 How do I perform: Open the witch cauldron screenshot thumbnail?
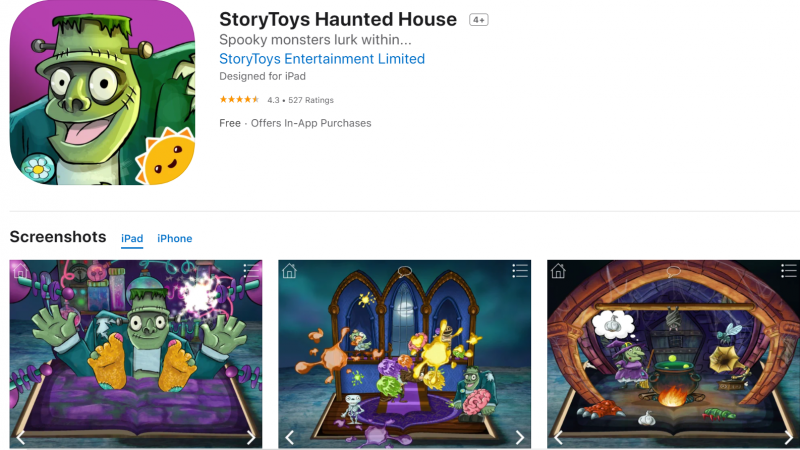(x=673, y=354)
